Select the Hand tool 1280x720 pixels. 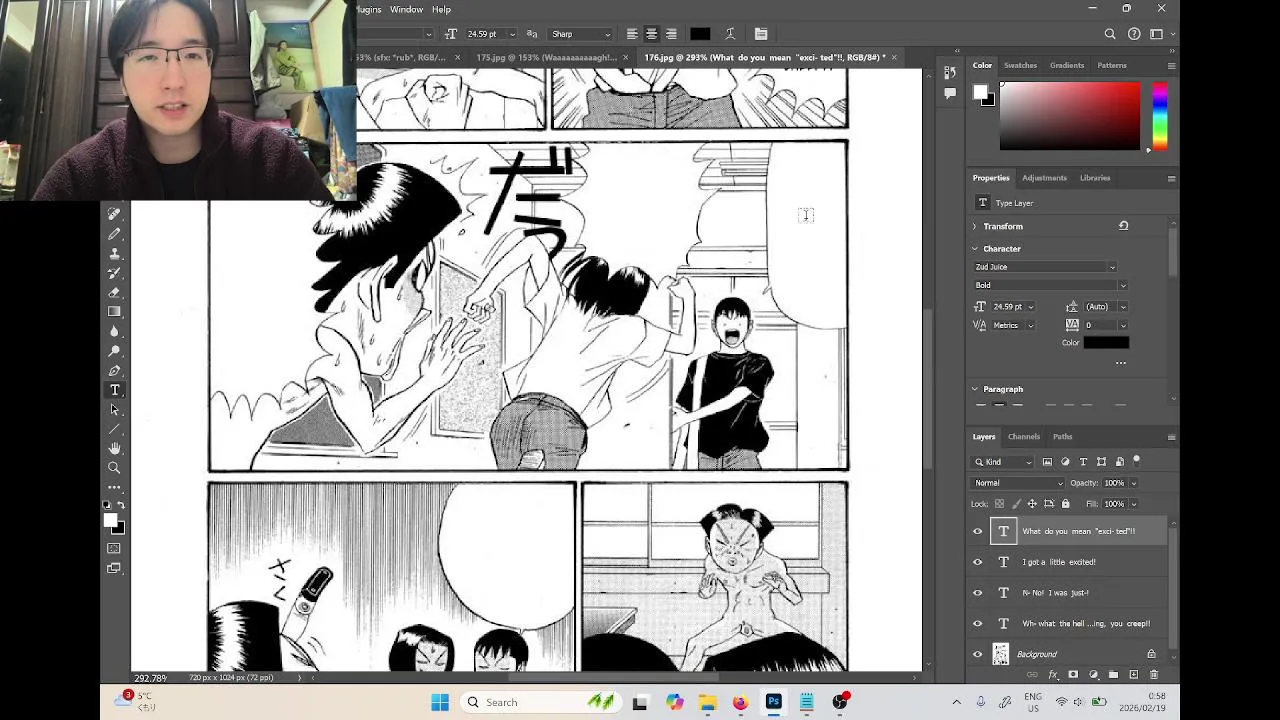(x=114, y=448)
